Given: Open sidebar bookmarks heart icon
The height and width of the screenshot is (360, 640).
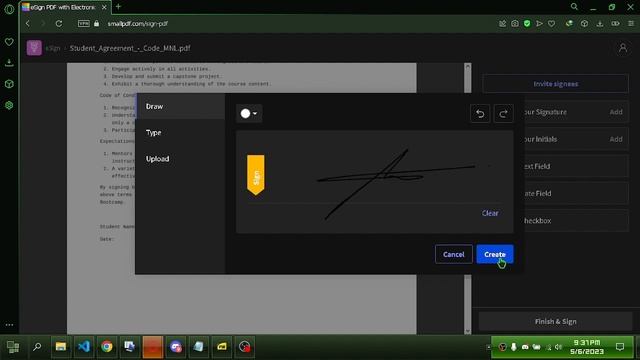Looking at the screenshot, I should point(9,42).
